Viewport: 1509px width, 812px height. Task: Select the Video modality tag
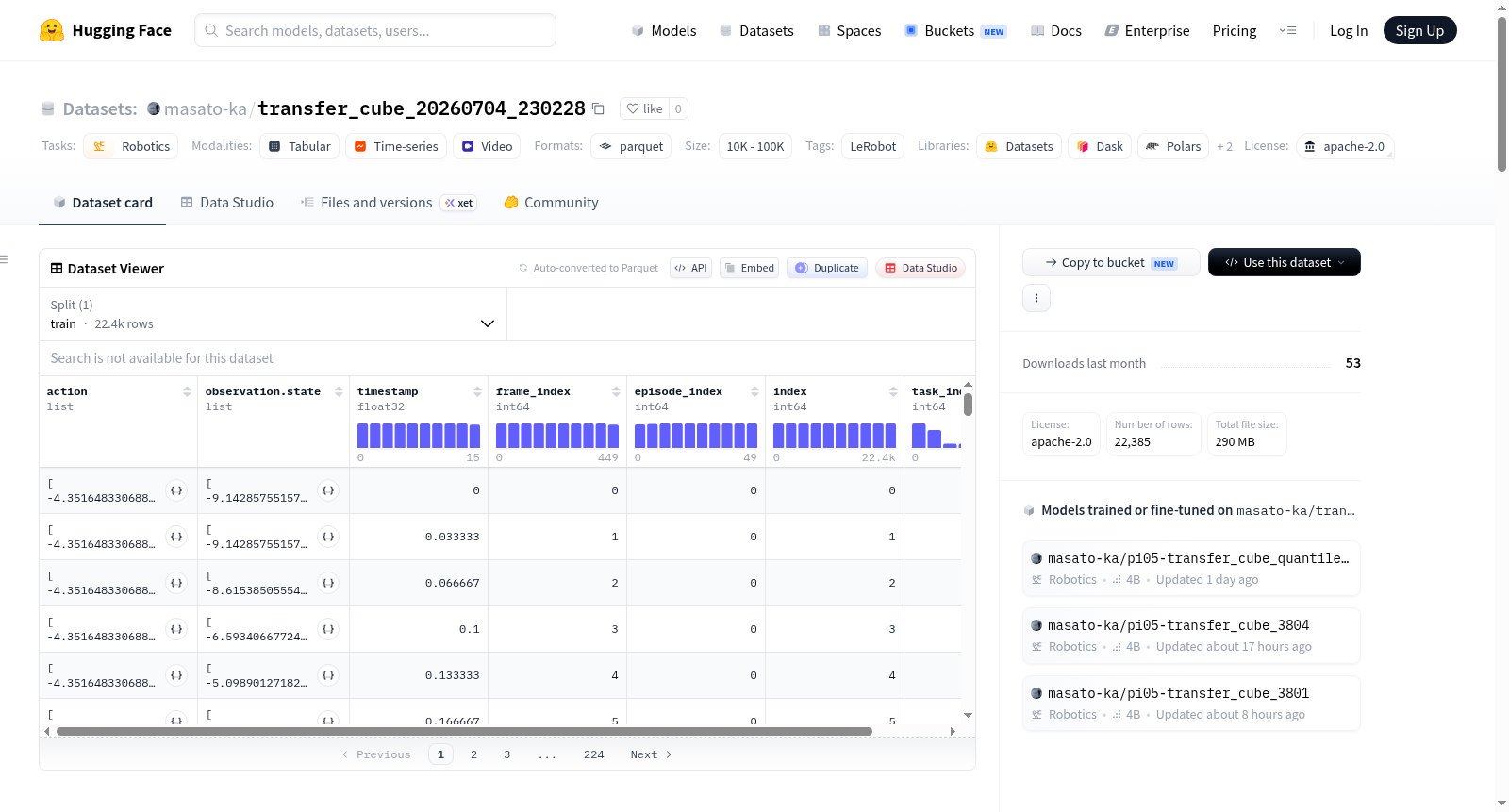click(488, 146)
